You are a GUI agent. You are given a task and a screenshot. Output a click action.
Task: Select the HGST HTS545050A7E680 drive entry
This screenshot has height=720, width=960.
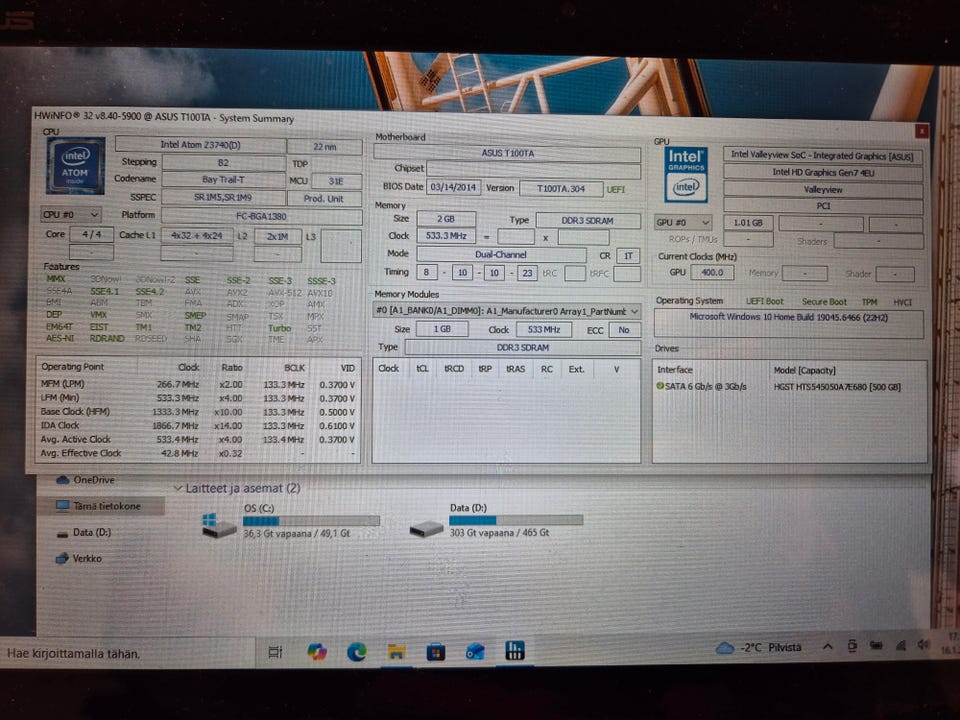[x=837, y=387]
